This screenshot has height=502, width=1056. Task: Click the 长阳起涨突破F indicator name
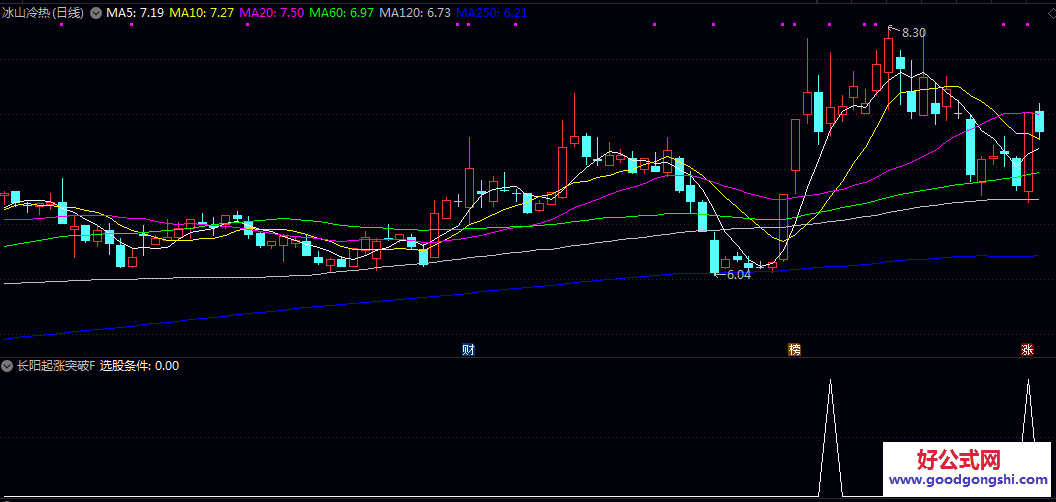click(56, 367)
